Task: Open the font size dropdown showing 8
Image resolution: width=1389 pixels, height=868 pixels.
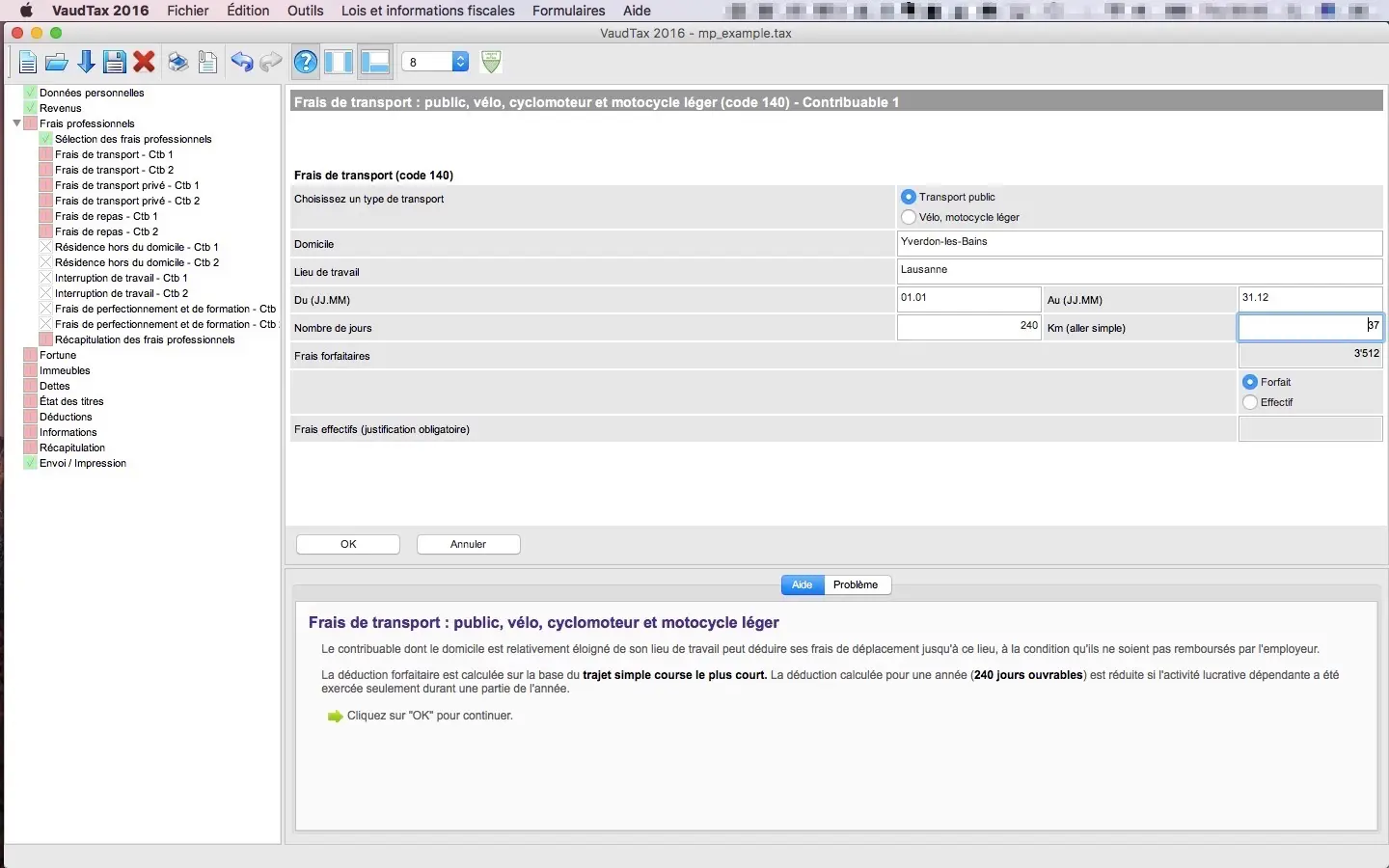Action: (435, 62)
